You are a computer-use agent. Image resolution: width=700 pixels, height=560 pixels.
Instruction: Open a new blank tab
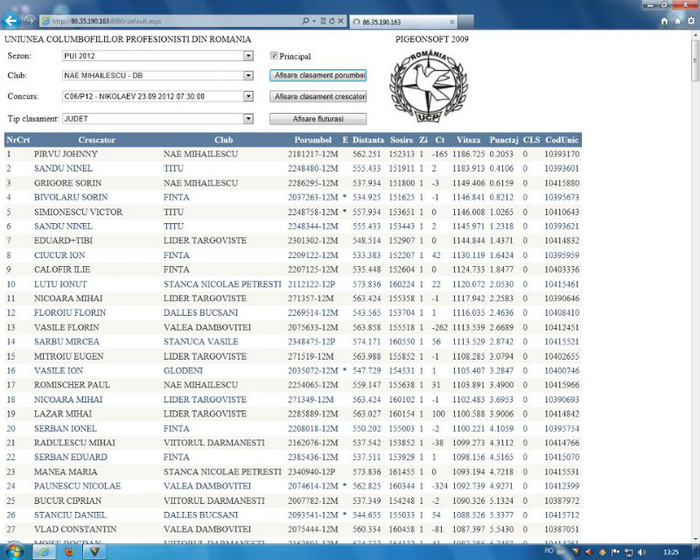pos(466,21)
